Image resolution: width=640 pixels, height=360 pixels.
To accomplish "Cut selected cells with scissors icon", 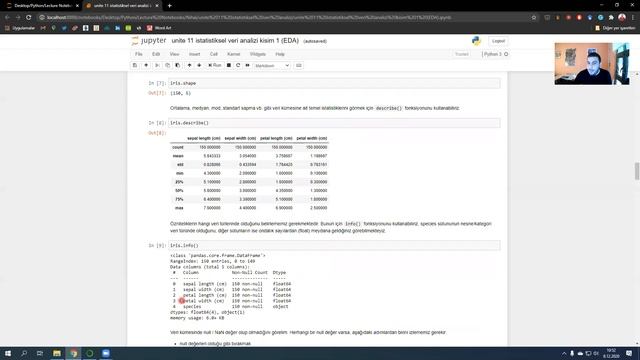I will coord(157,65).
